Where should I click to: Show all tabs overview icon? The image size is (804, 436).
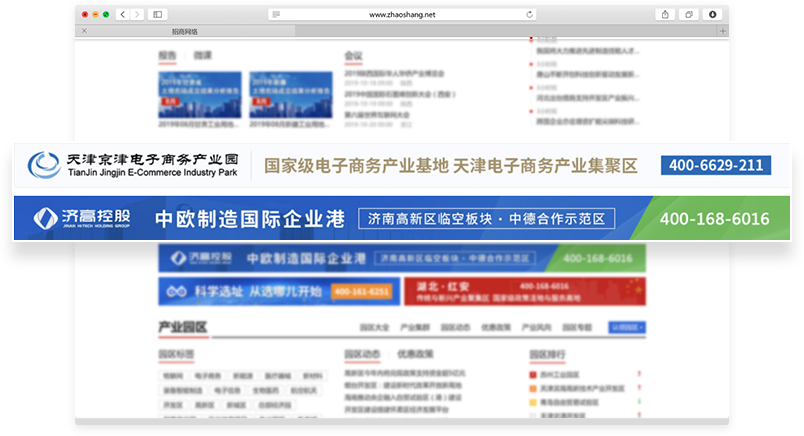pos(689,15)
